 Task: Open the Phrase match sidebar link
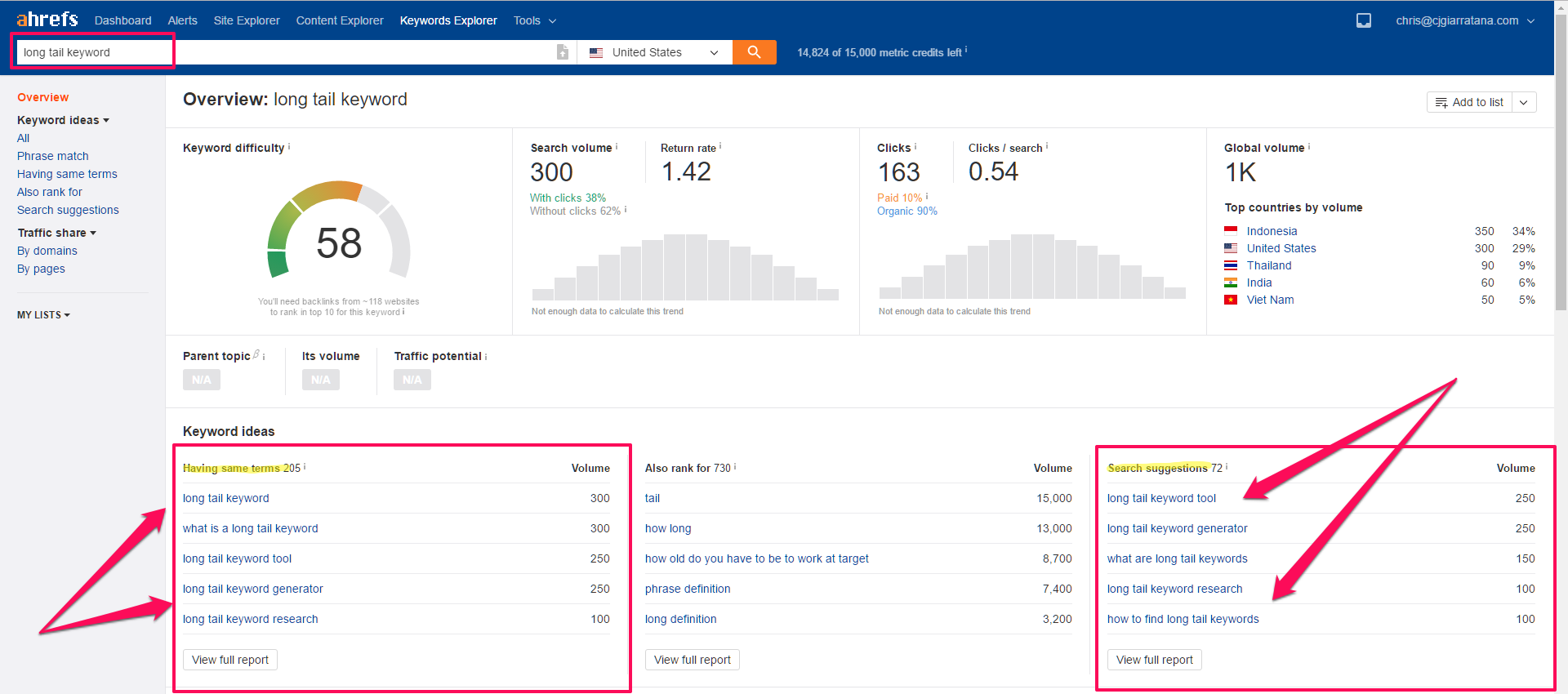53,156
